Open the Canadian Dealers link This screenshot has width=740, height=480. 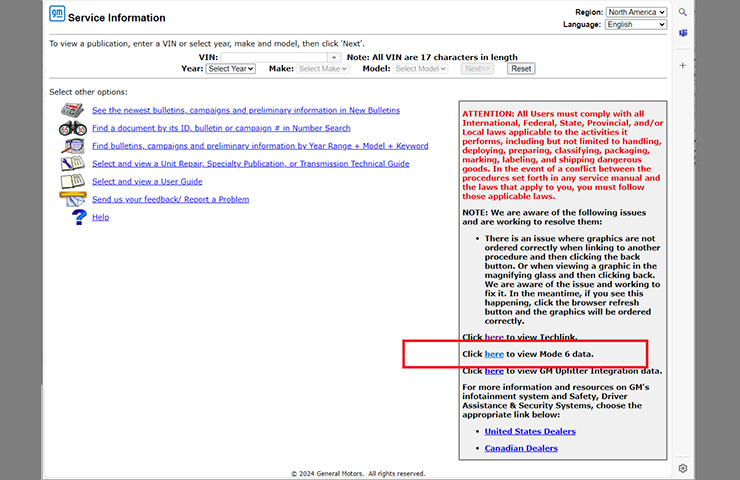pyautogui.click(x=521, y=448)
